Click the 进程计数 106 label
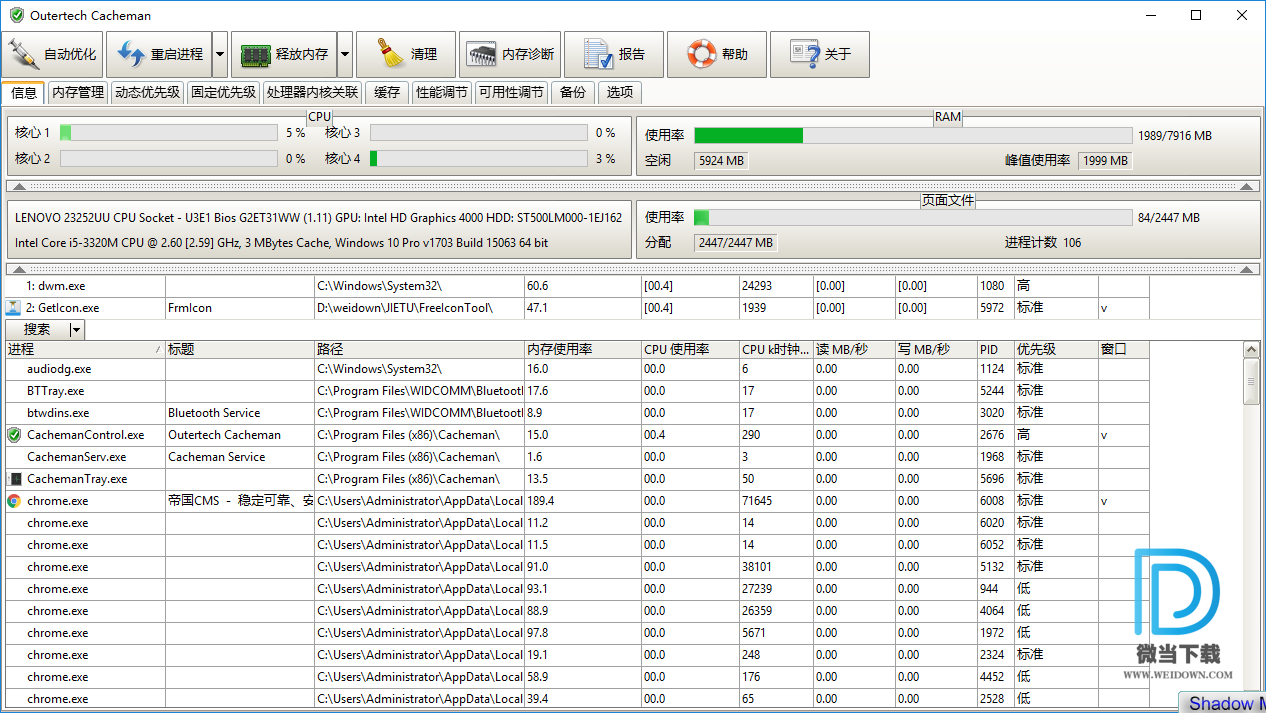The height and width of the screenshot is (713, 1266). tap(1042, 242)
